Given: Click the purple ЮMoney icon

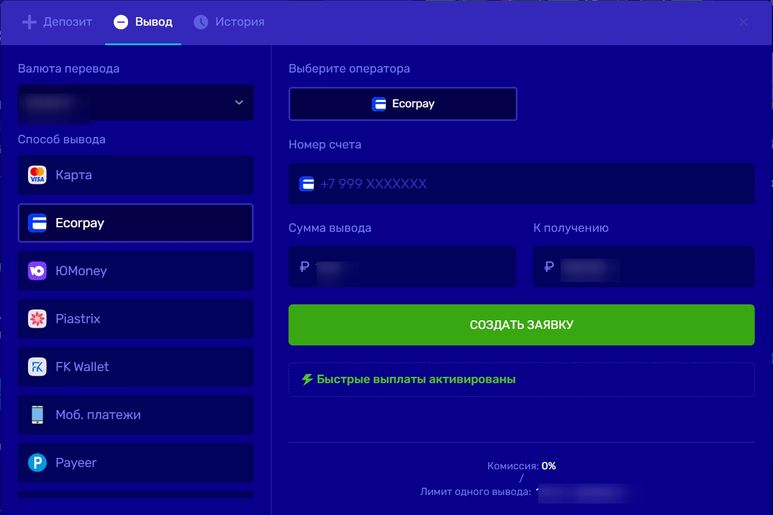Looking at the screenshot, I should click(37, 271).
